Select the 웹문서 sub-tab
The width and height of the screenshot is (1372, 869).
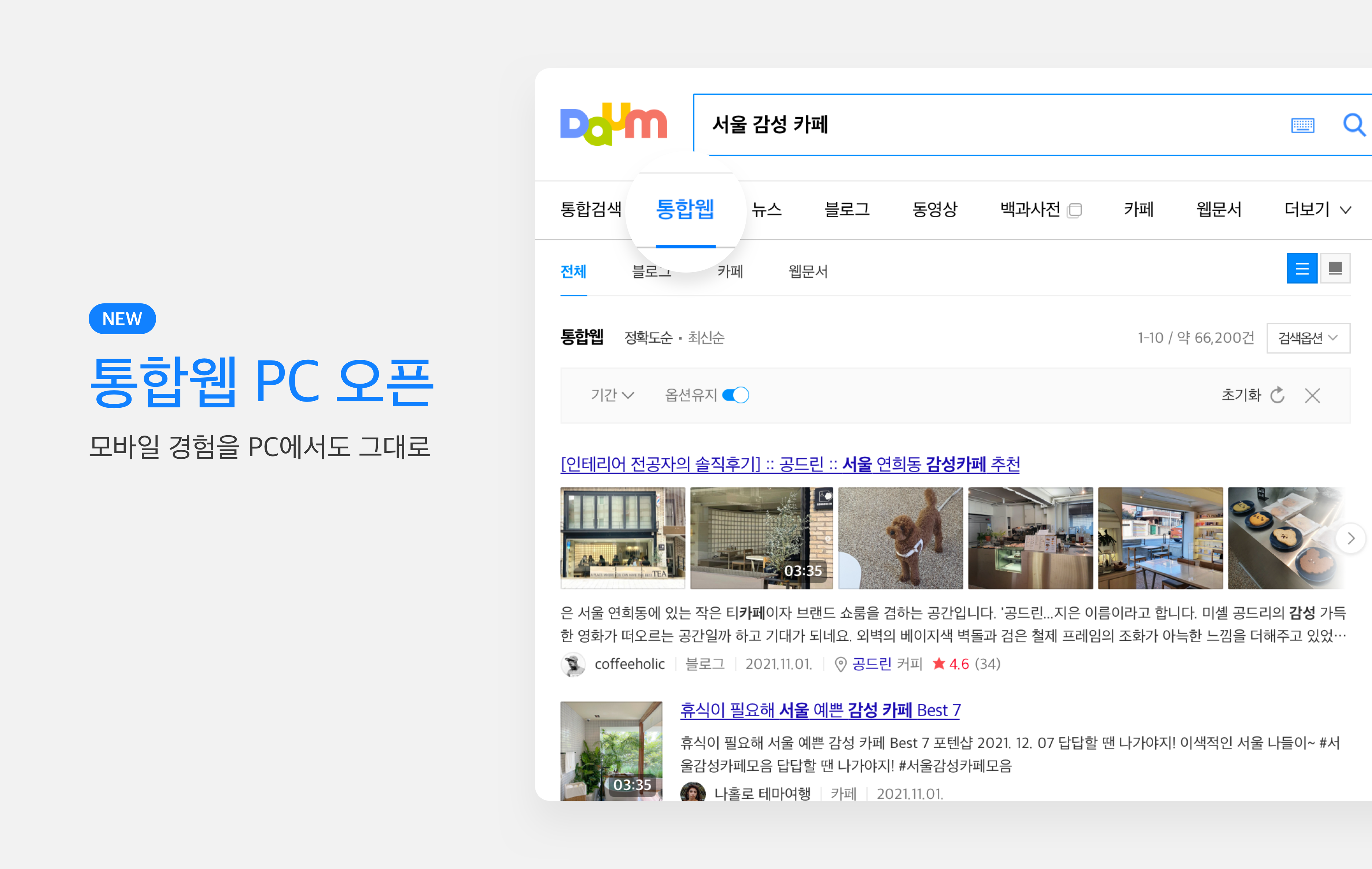(x=808, y=271)
